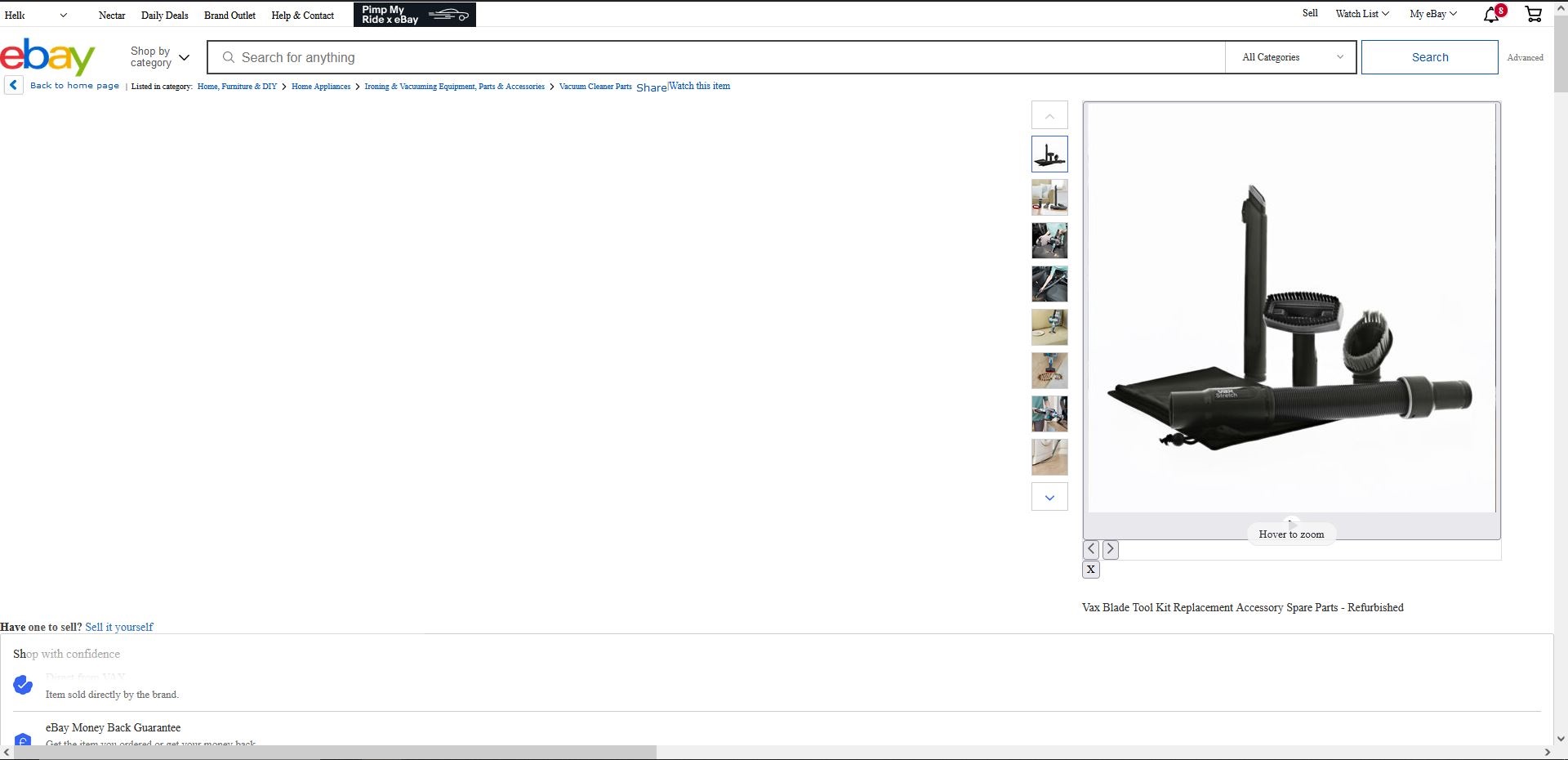
Task: Click the search magnifier icon
Action: pyautogui.click(x=228, y=57)
